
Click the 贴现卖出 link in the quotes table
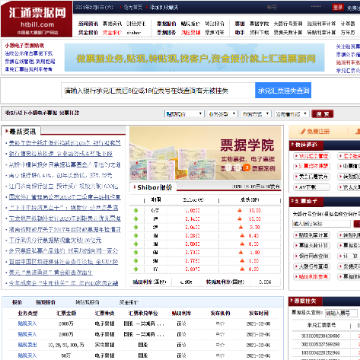pos(27,345)
